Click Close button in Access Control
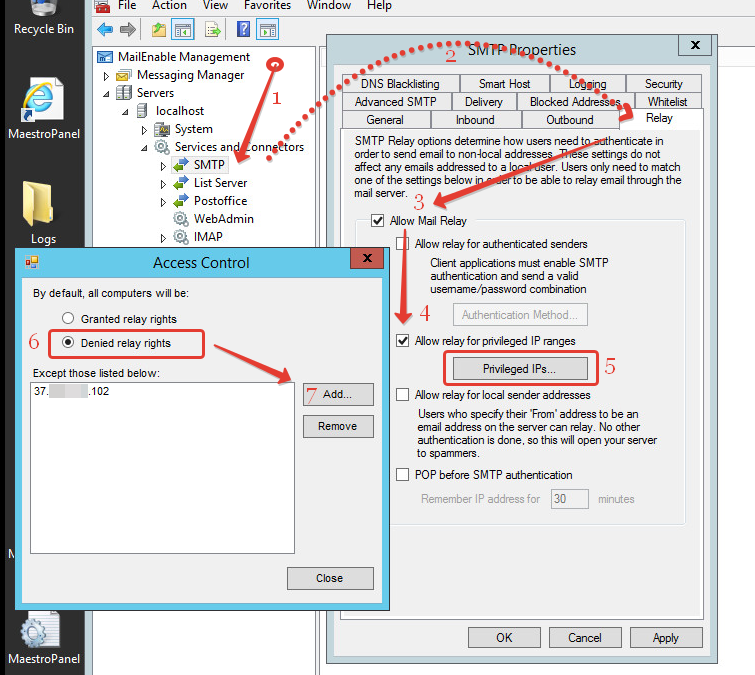 tap(330, 578)
